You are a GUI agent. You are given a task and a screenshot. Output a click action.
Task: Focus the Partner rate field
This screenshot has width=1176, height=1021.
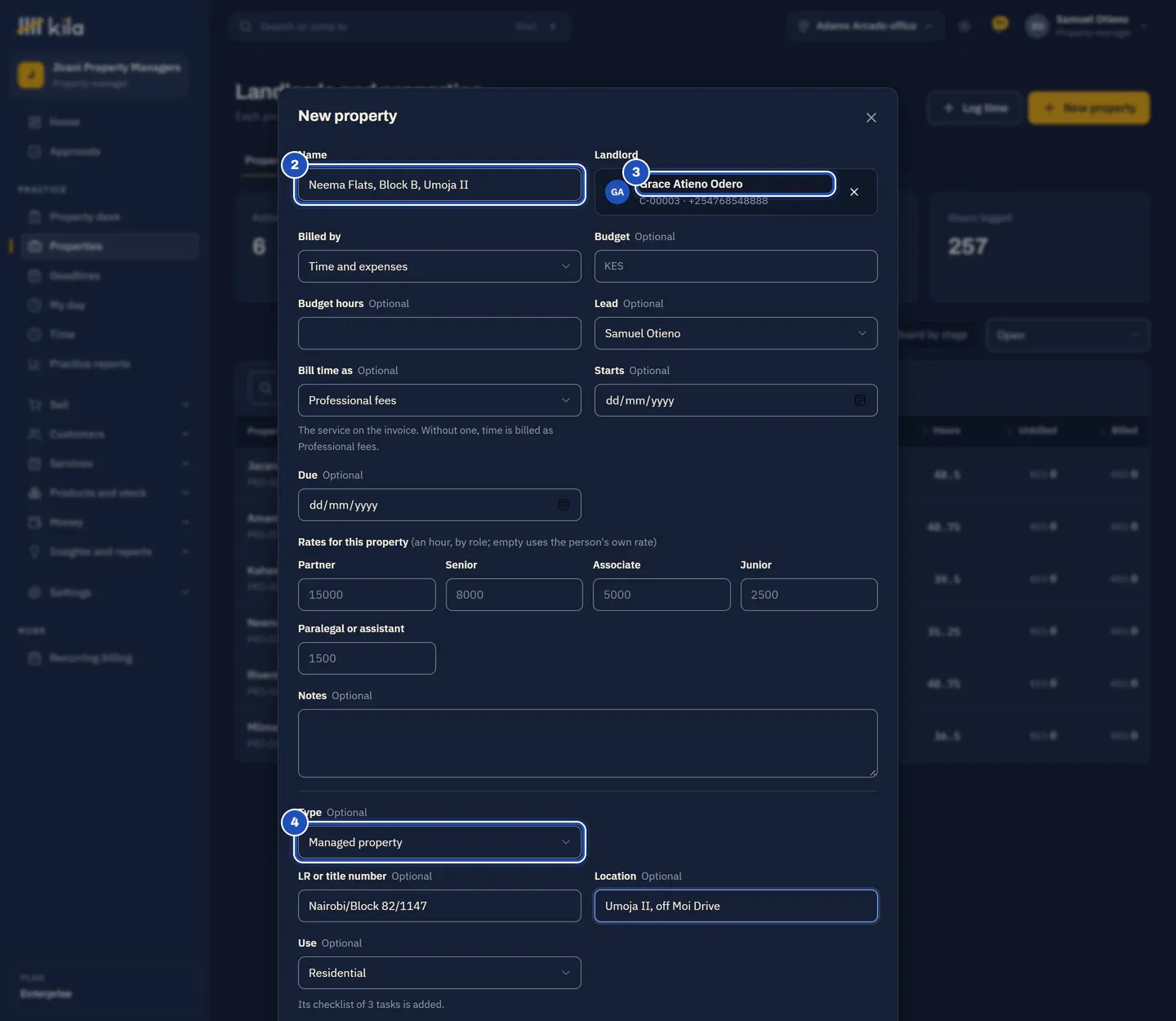367,595
